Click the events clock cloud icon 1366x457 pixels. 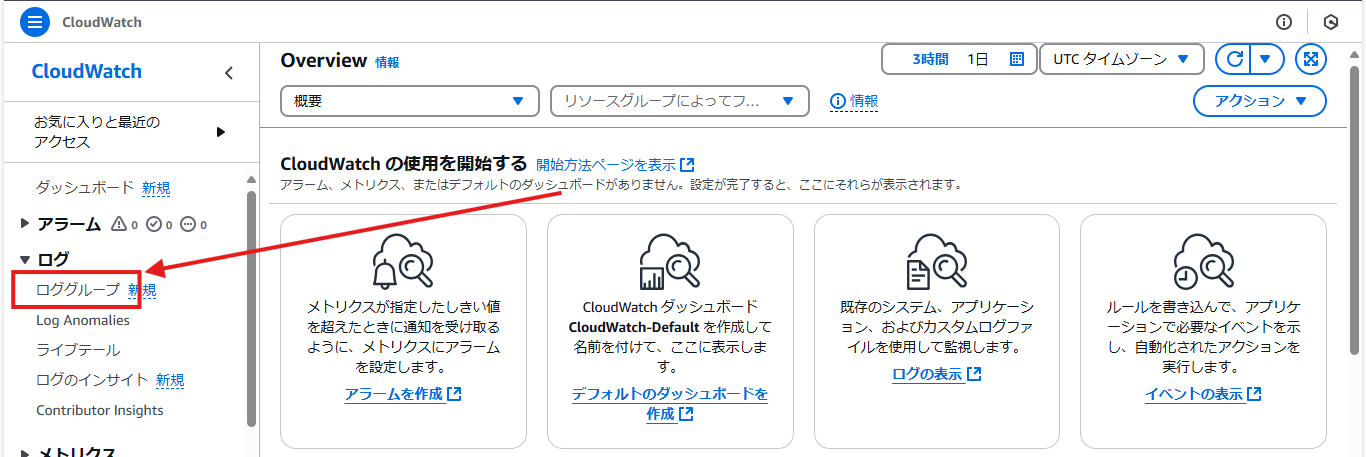pyautogui.click(x=1203, y=261)
